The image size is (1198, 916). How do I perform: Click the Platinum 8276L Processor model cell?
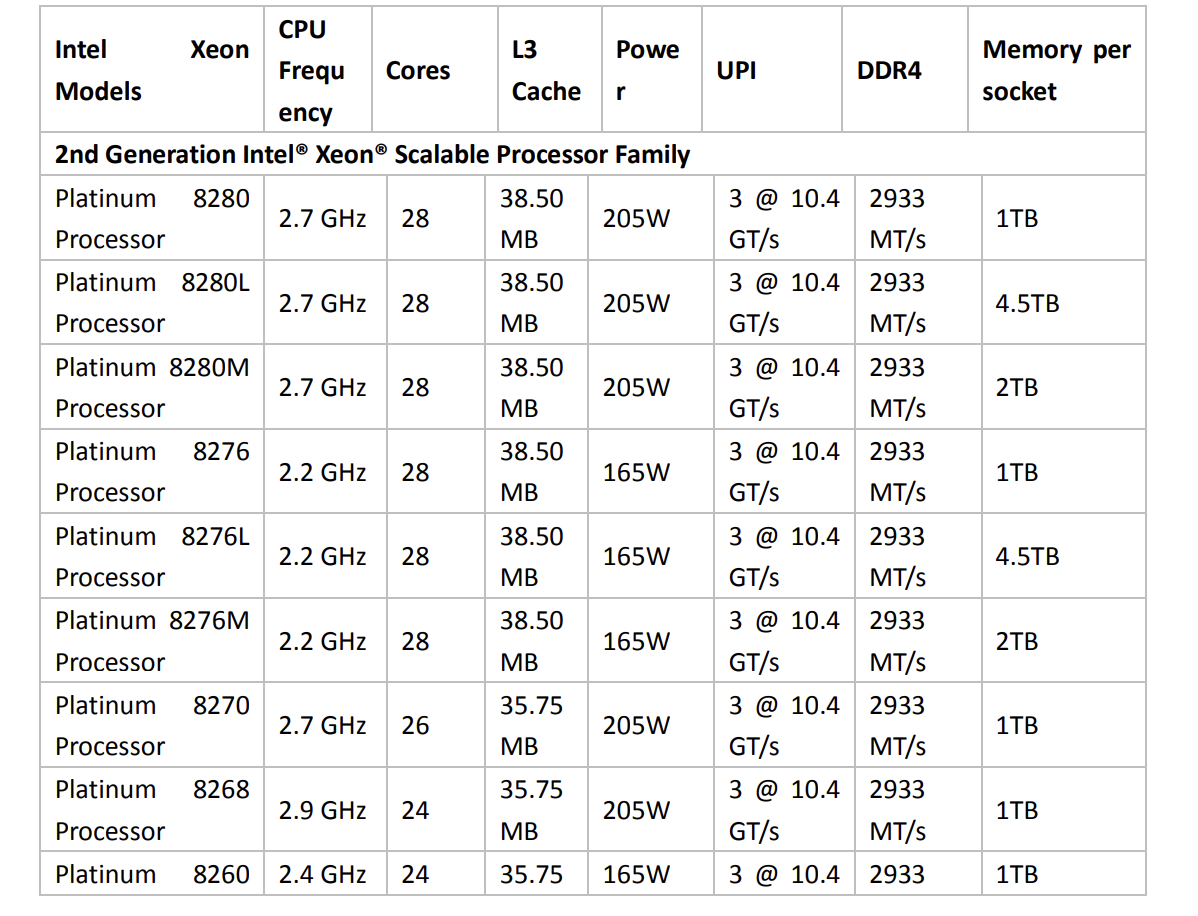click(152, 557)
